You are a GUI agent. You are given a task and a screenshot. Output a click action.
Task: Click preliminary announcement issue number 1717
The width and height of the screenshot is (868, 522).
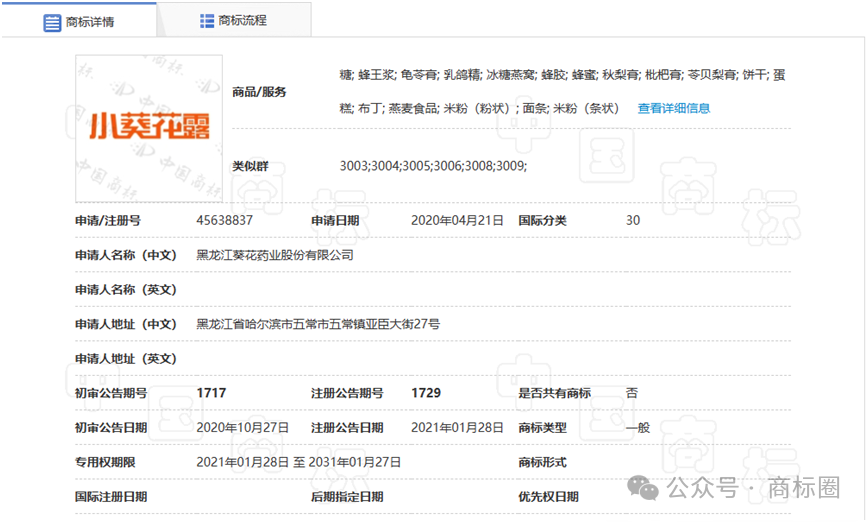tap(210, 393)
